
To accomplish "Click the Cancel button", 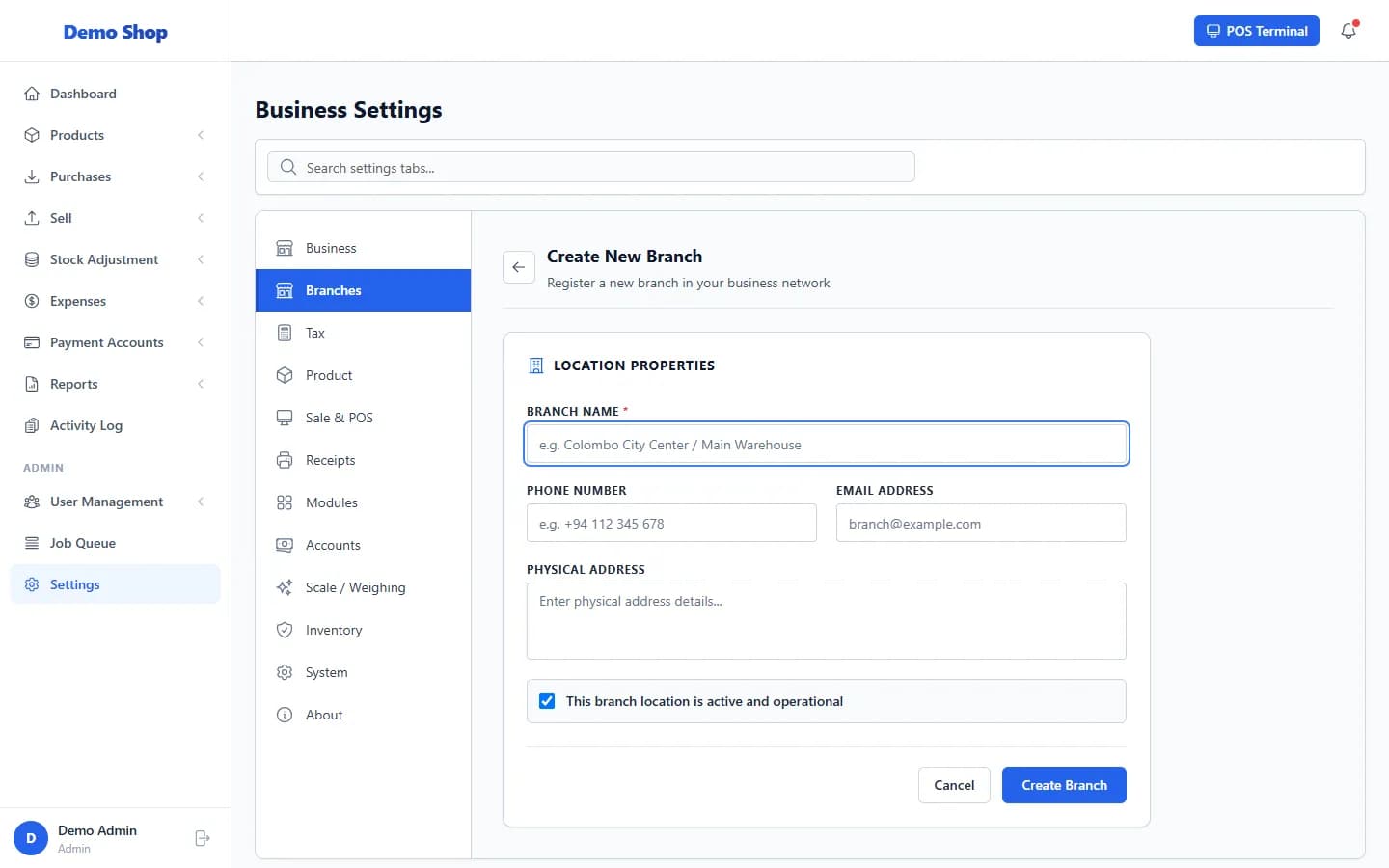I will (954, 785).
